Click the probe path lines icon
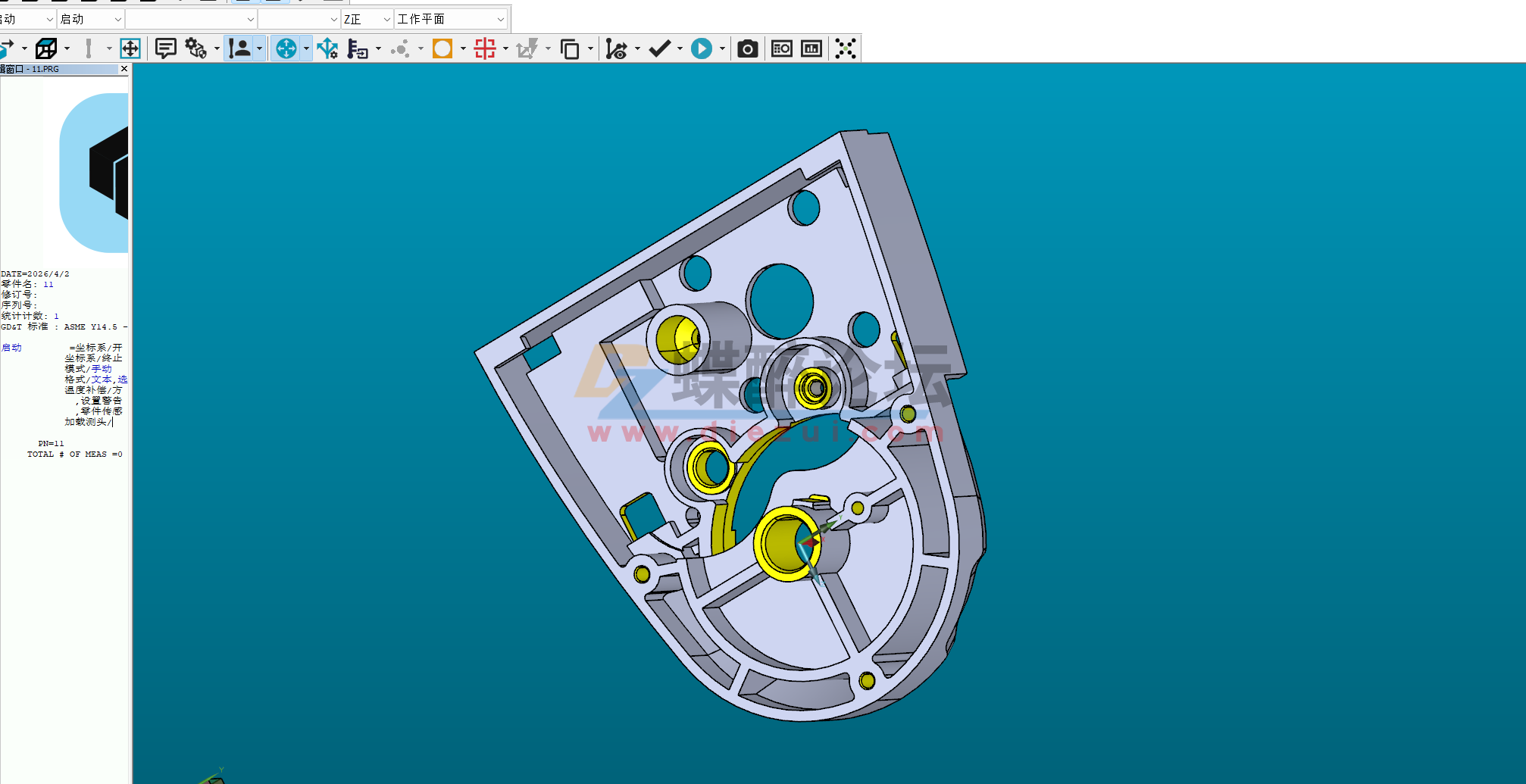The height and width of the screenshot is (784, 1526). click(618, 48)
